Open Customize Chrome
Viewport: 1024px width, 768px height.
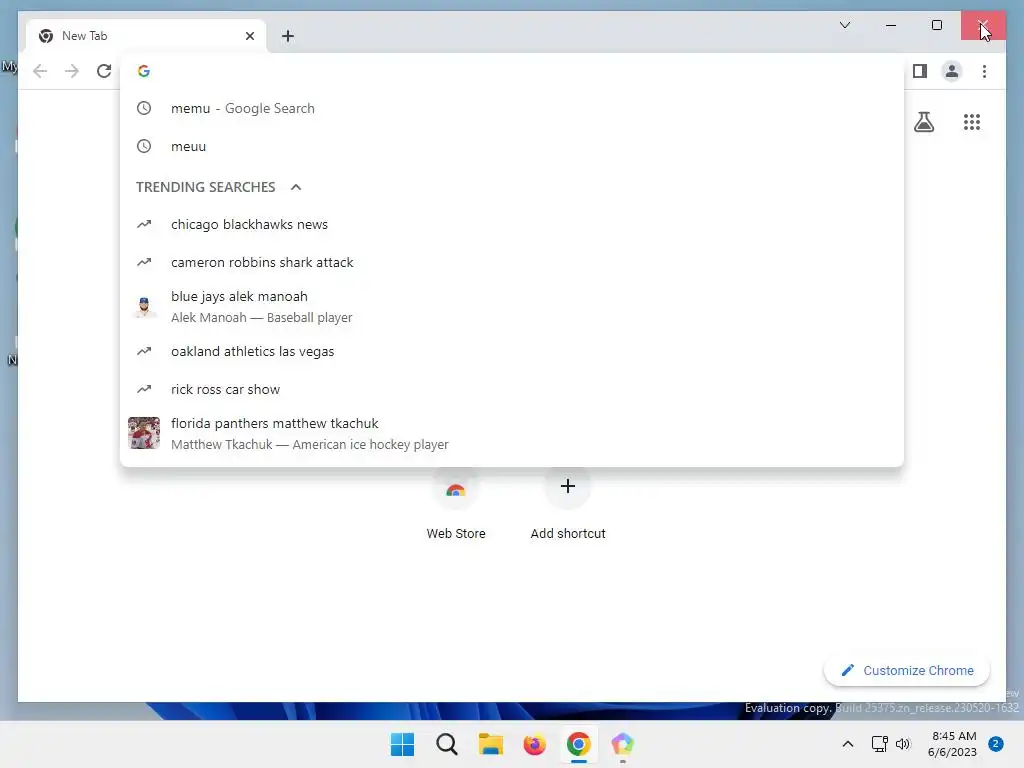[x=906, y=671]
